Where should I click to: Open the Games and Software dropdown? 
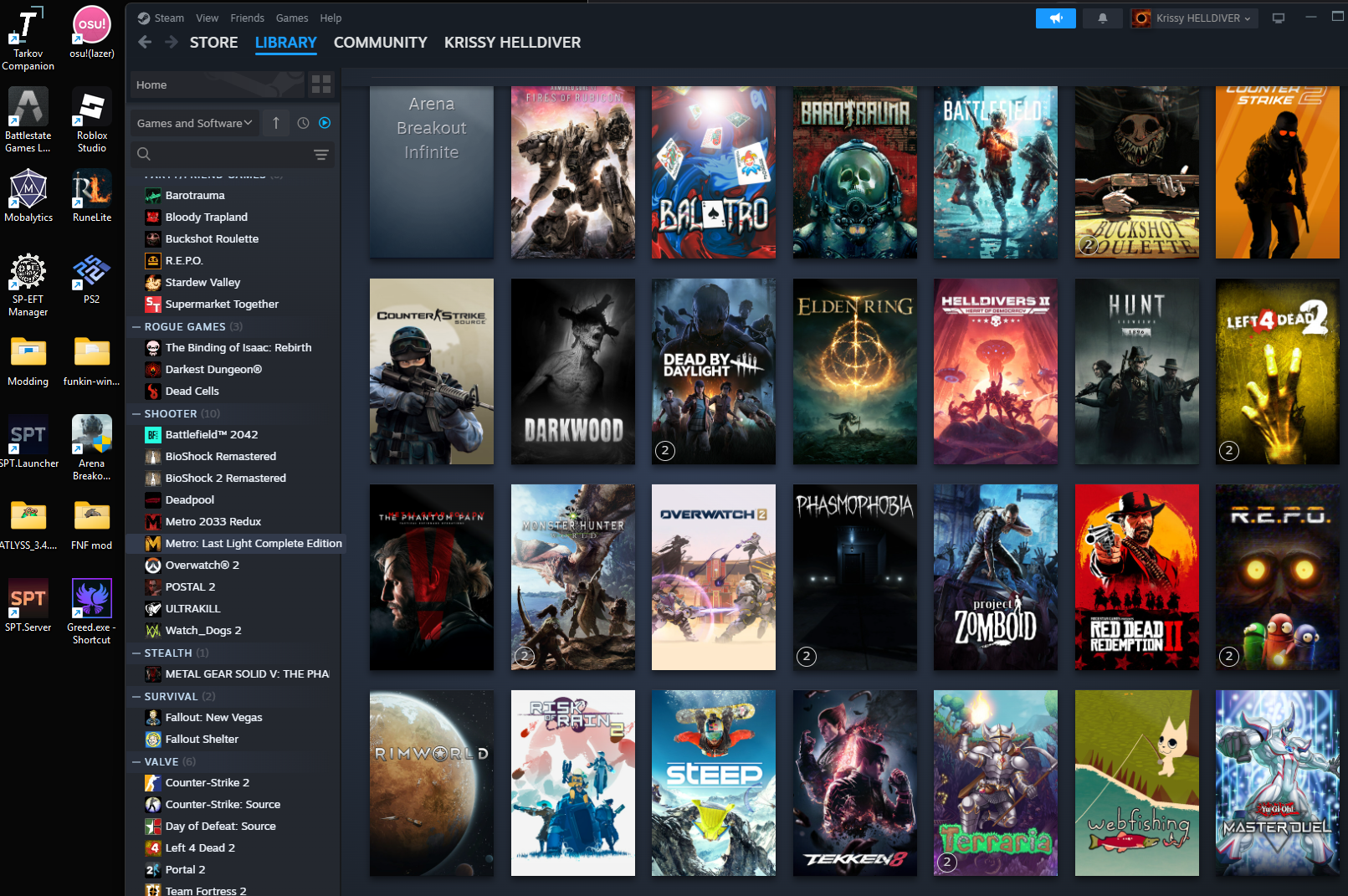(194, 123)
